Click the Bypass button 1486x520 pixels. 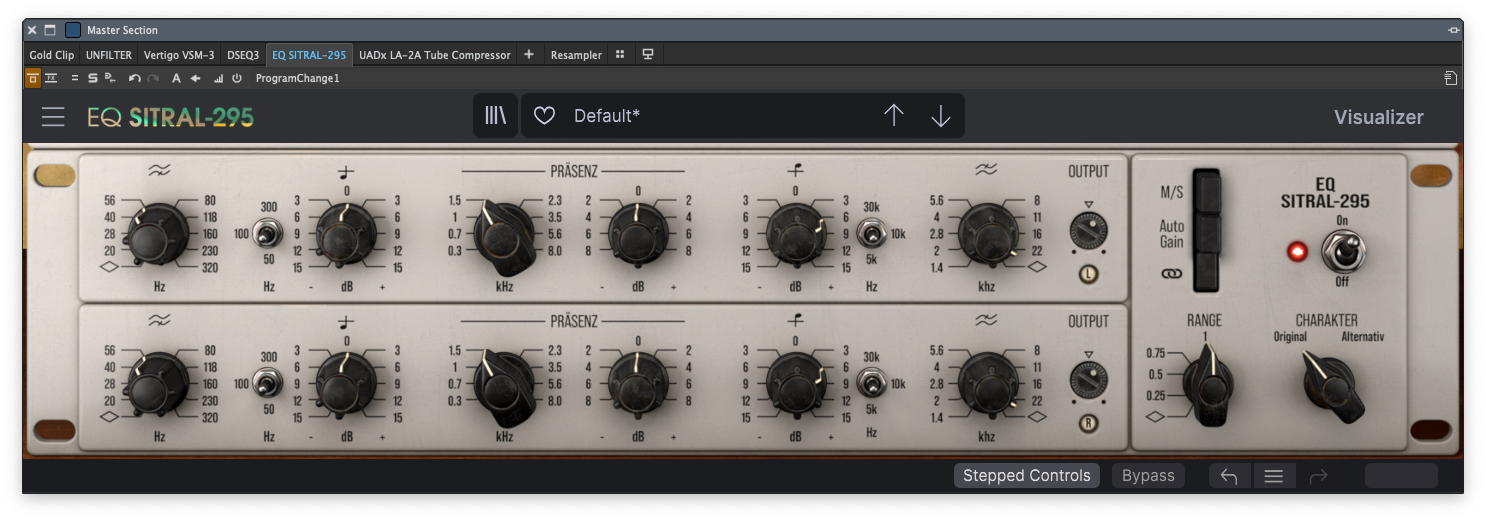click(1148, 476)
